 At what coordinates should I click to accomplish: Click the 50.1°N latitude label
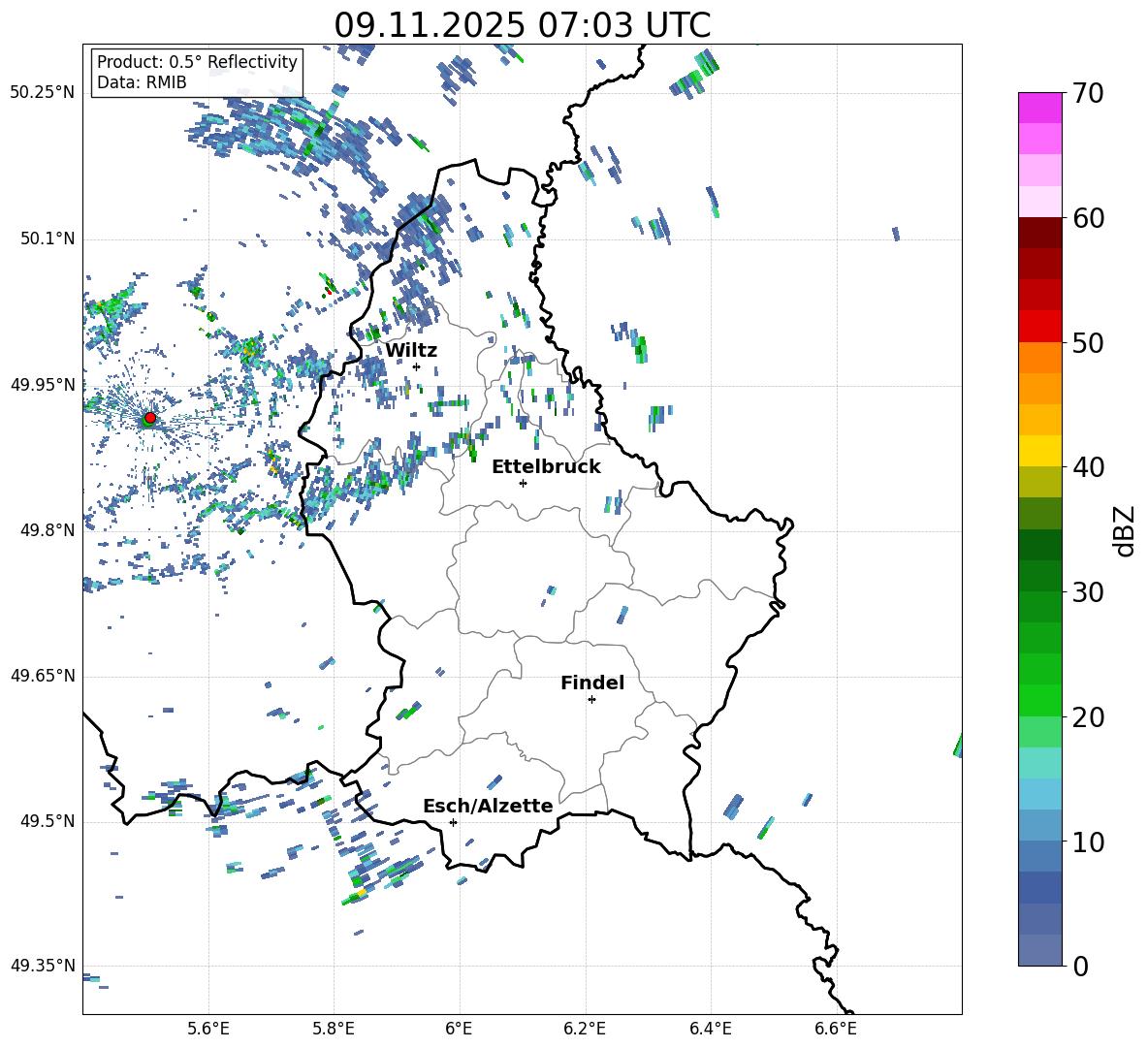(x=47, y=239)
